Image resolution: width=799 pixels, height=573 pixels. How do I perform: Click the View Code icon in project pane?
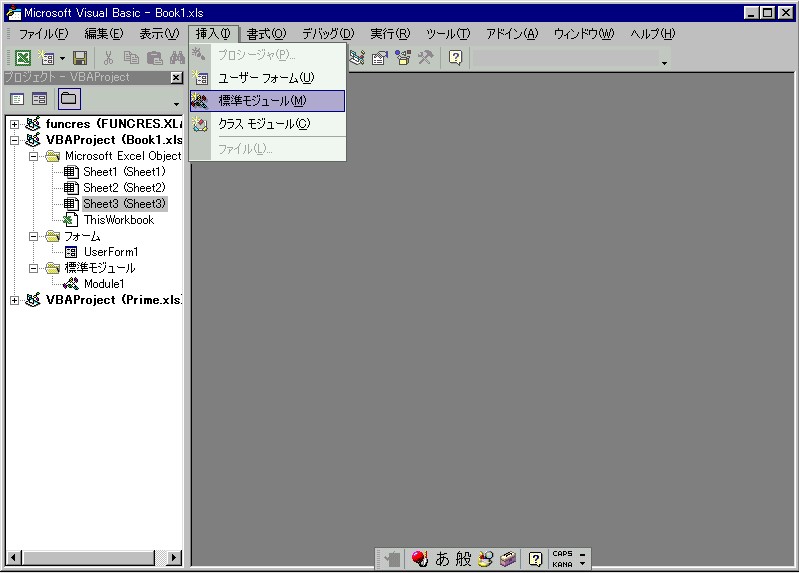pyautogui.click(x=17, y=99)
